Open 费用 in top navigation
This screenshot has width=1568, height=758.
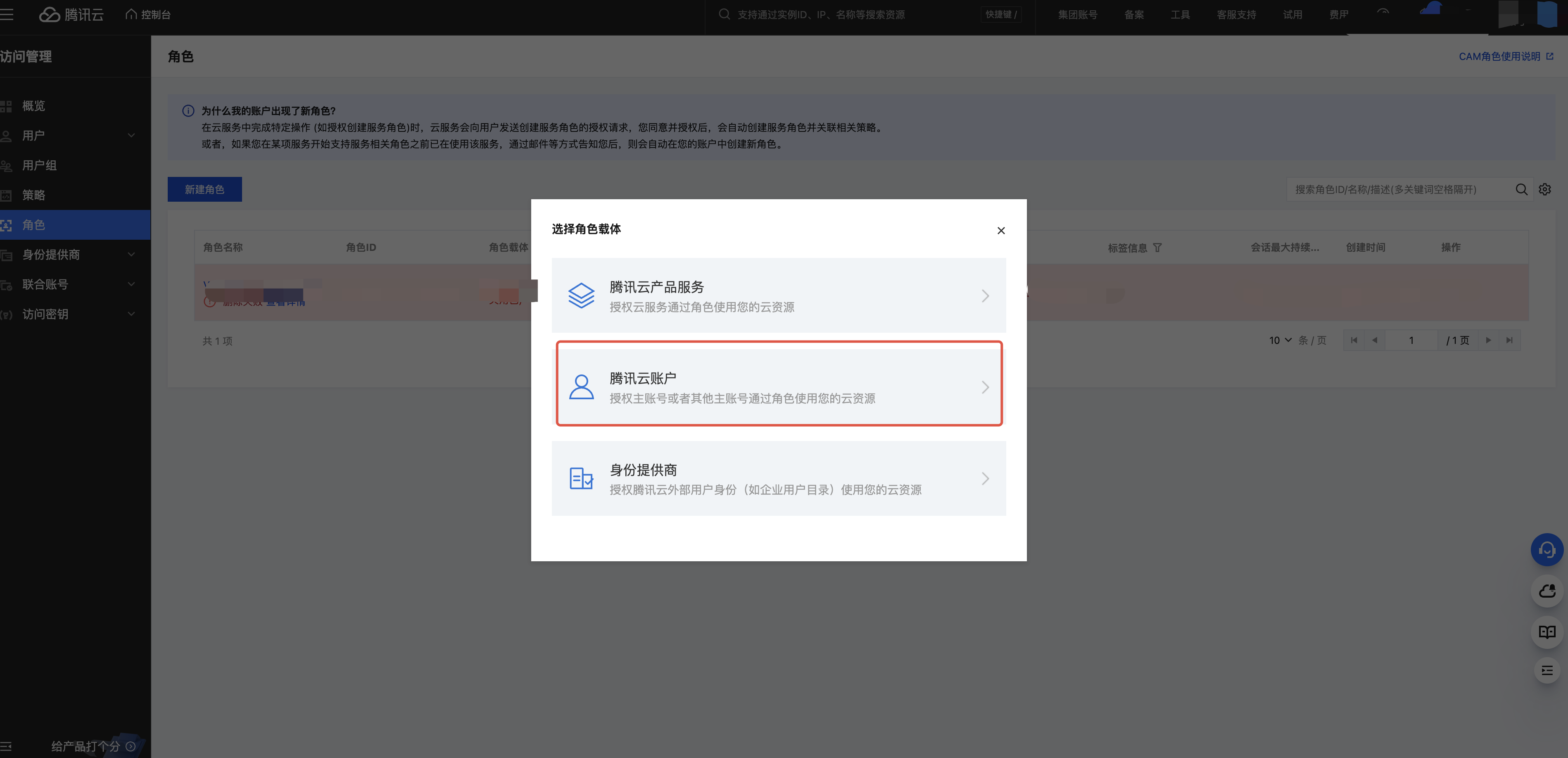coord(1338,14)
